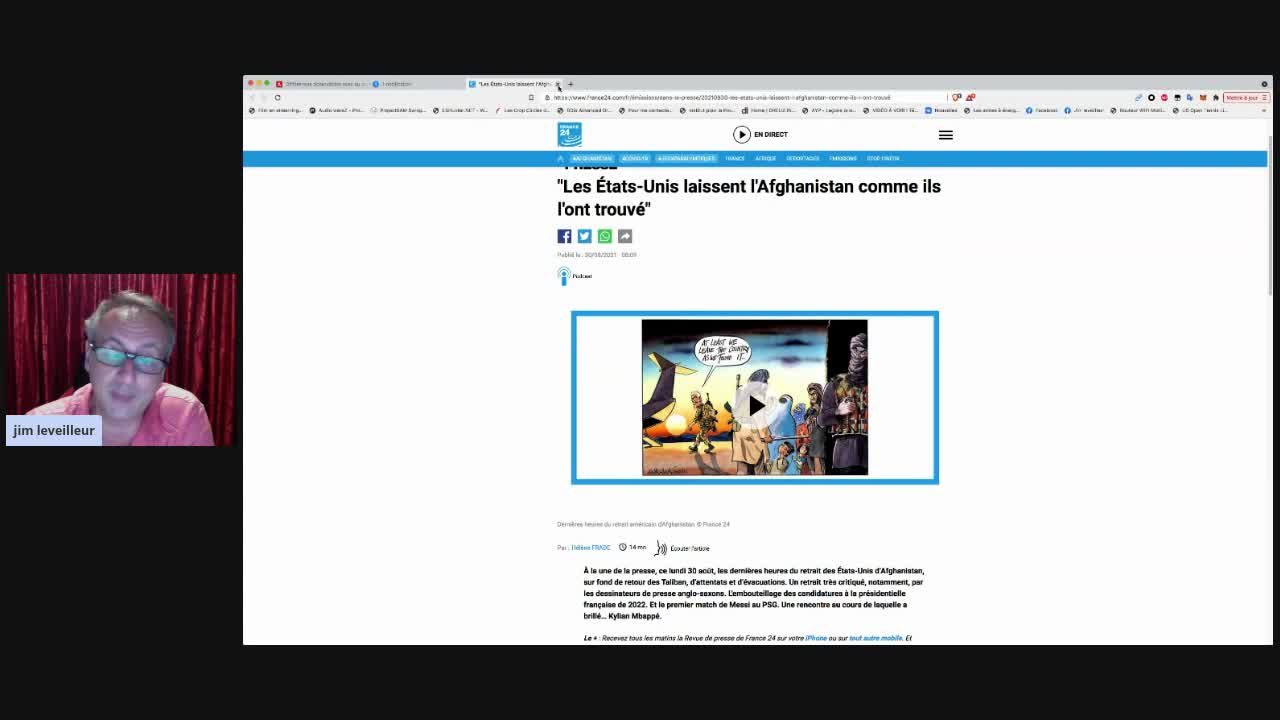
Task: Open the 'Film en streaming' bookmark
Action: pos(276,110)
